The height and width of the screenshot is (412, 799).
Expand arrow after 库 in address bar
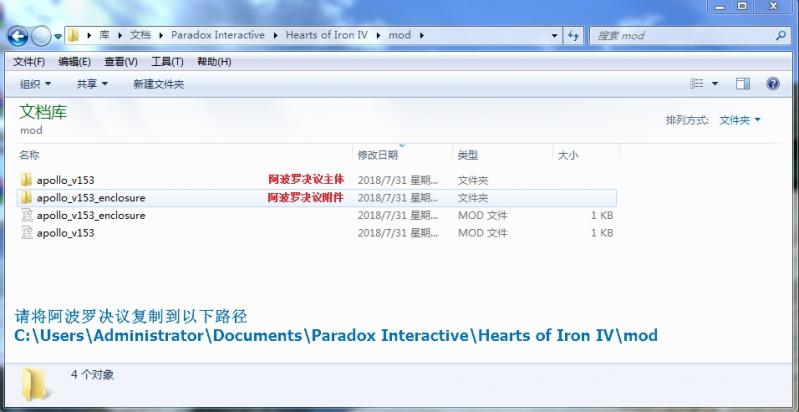120,36
